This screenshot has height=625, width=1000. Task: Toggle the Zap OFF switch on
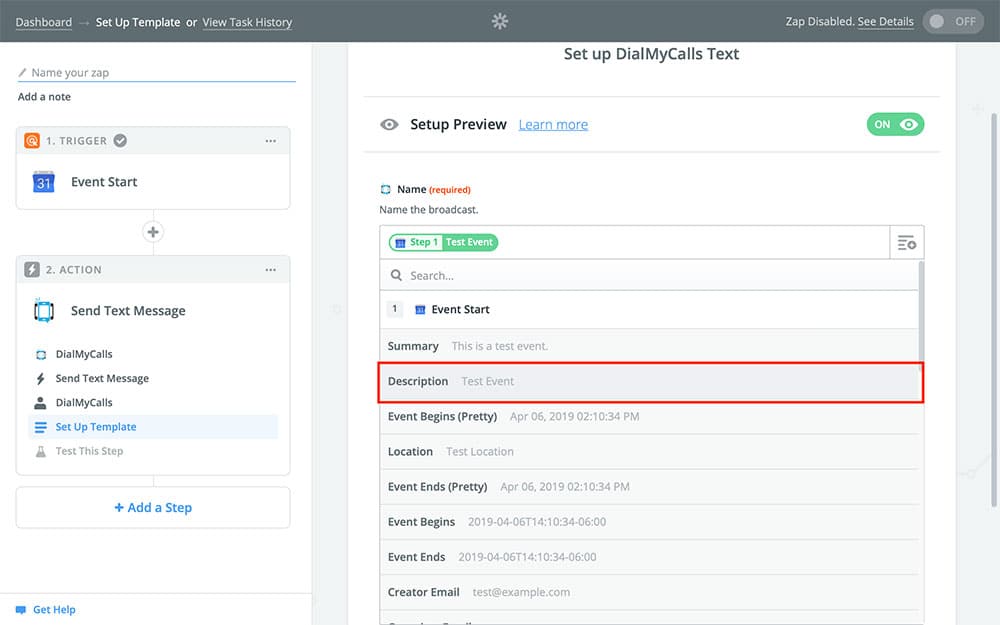953,22
